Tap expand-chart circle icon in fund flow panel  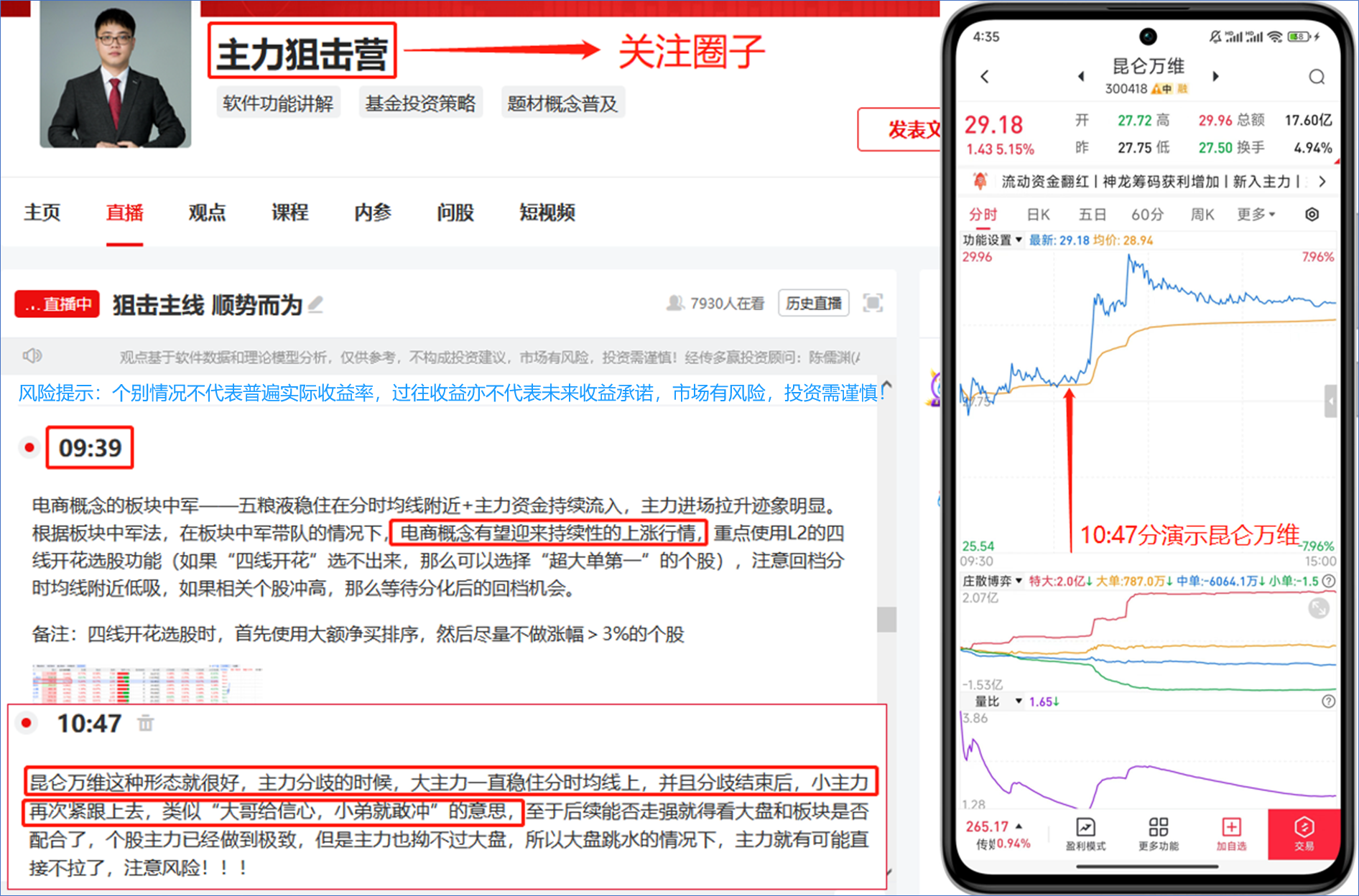click(x=1319, y=608)
